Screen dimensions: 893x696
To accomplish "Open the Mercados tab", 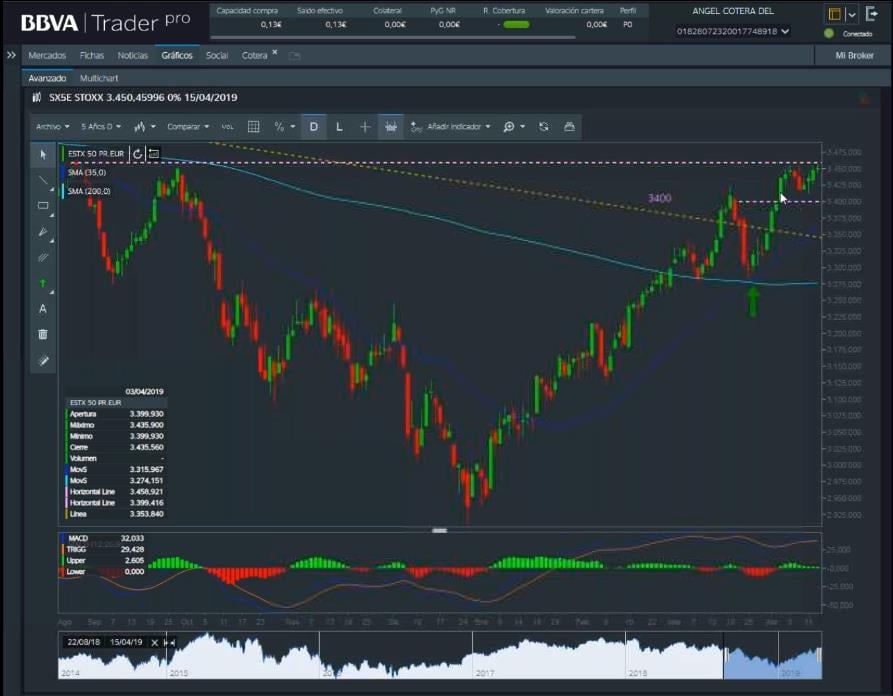I will click(47, 55).
